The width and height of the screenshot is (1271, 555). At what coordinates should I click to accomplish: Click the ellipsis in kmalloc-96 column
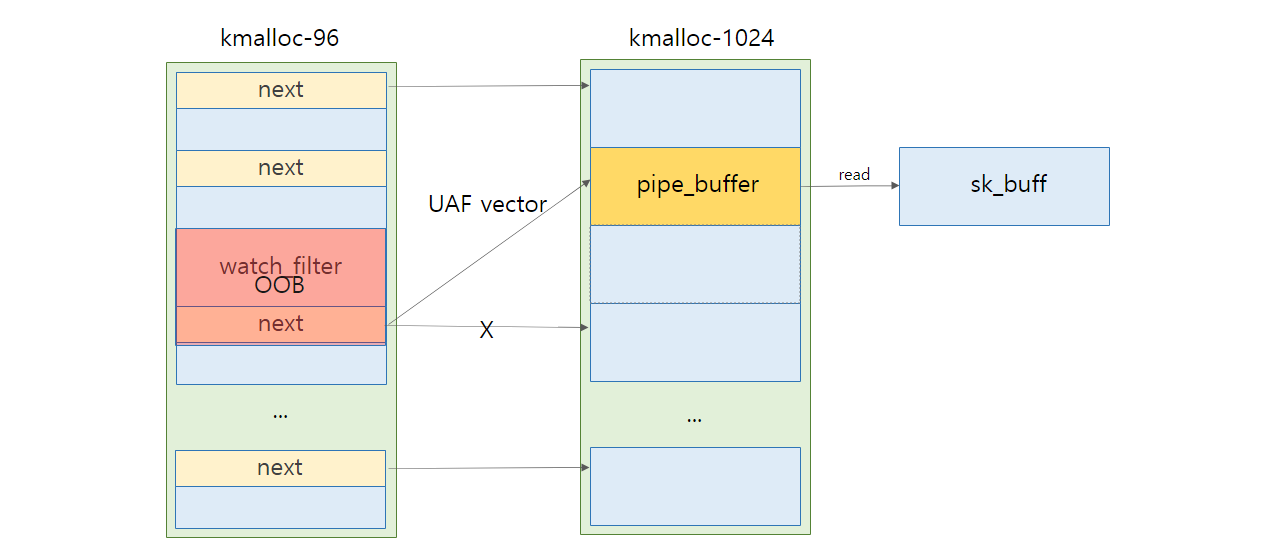(280, 413)
